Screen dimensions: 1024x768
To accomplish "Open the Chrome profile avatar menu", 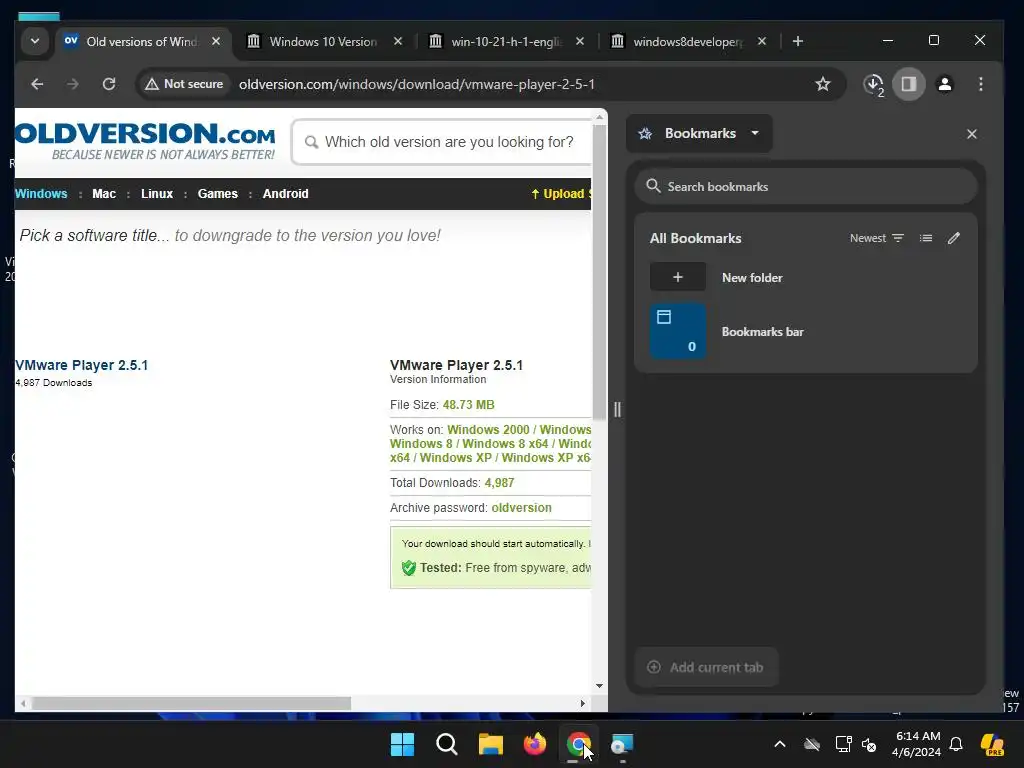I will point(944,84).
